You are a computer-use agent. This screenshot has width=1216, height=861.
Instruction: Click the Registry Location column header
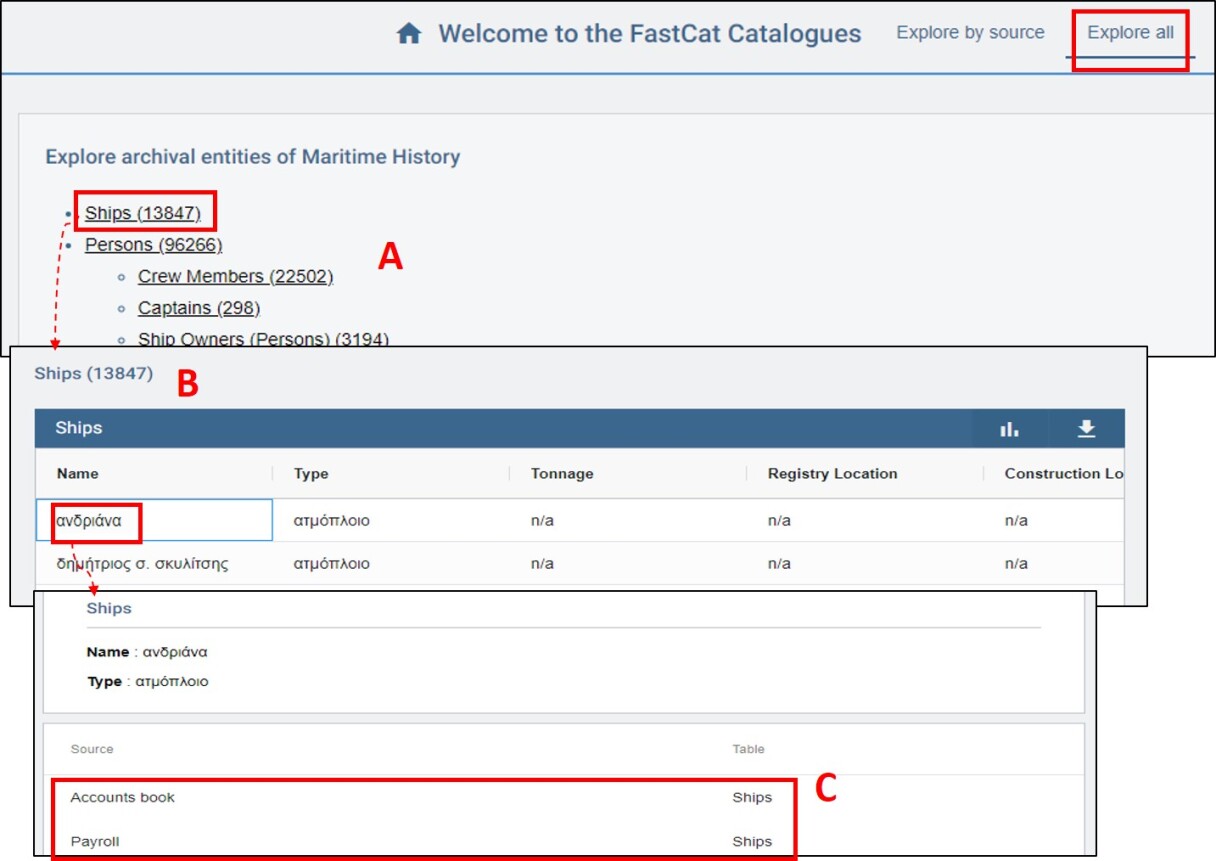(x=832, y=474)
